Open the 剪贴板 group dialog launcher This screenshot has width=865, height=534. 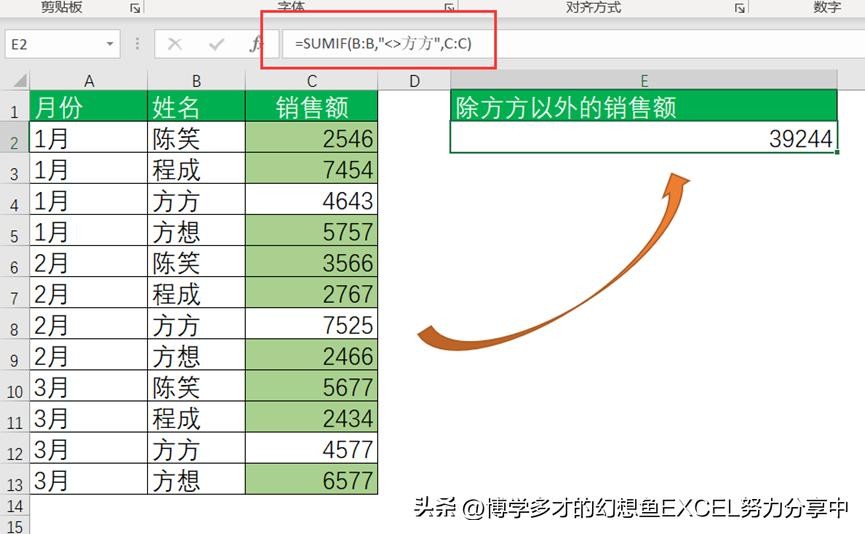(135, 8)
